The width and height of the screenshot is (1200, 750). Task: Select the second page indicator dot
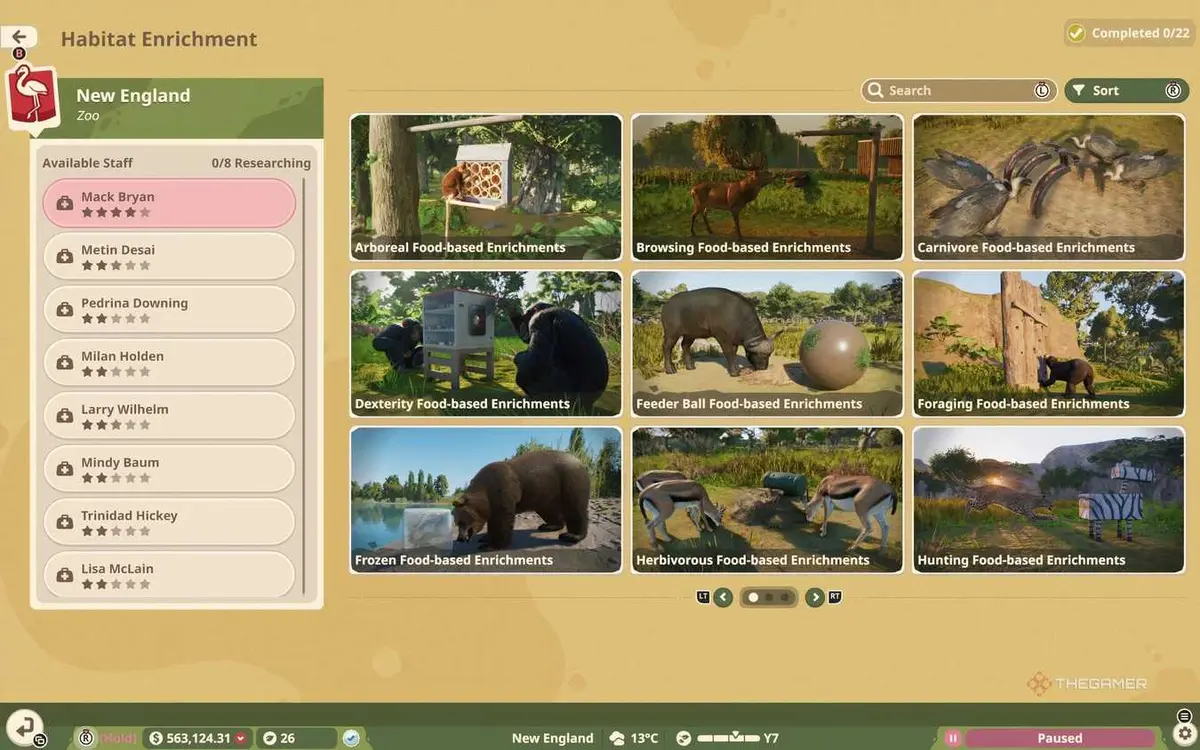769,597
